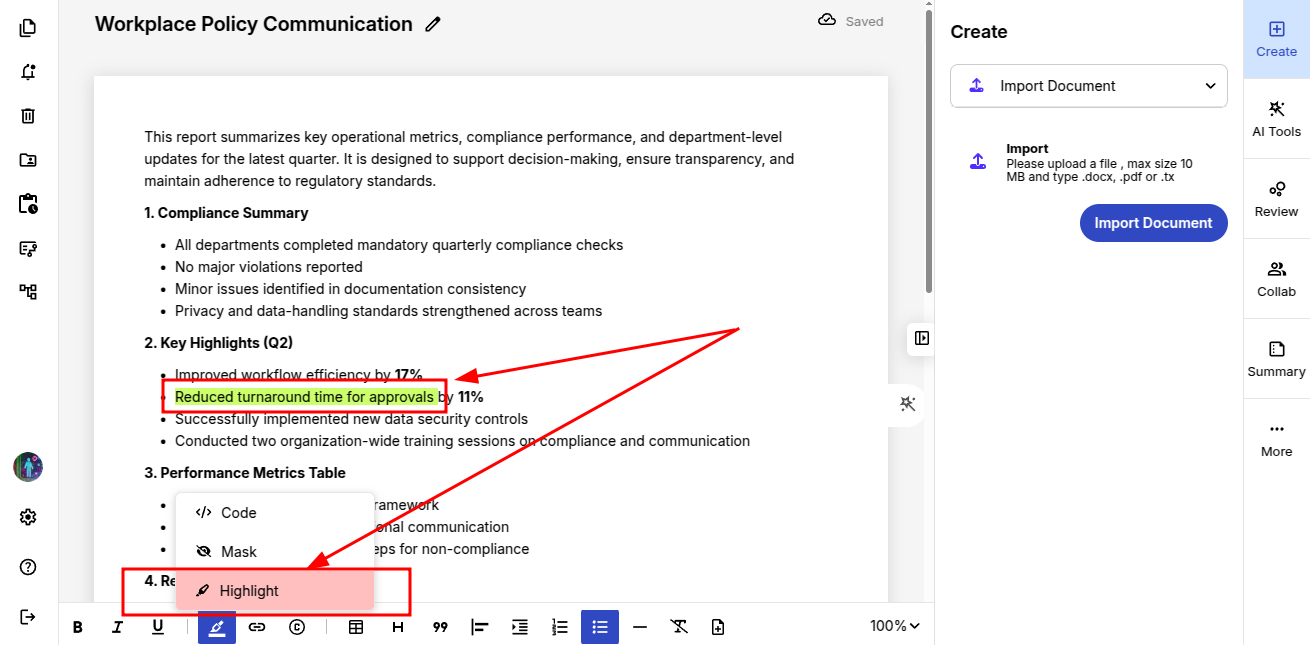Click the insert link icon

pos(257,627)
